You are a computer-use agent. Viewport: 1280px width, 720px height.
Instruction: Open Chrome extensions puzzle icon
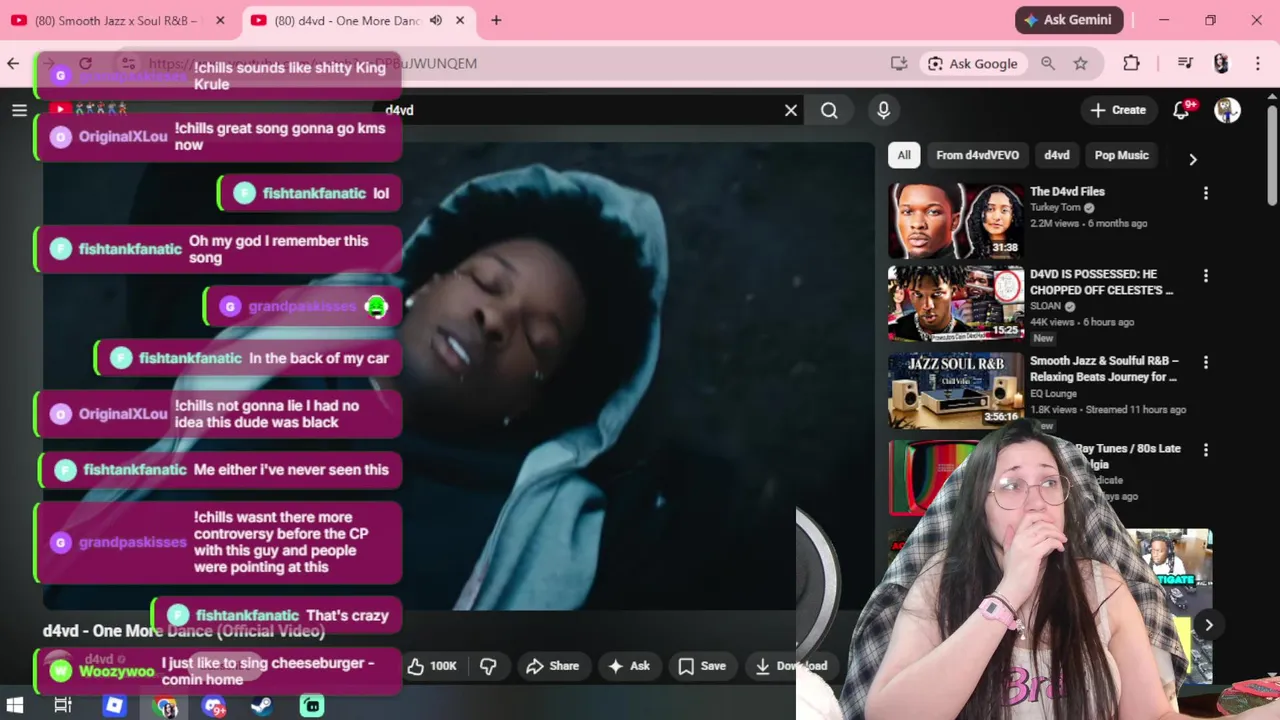coord(1131,63)
